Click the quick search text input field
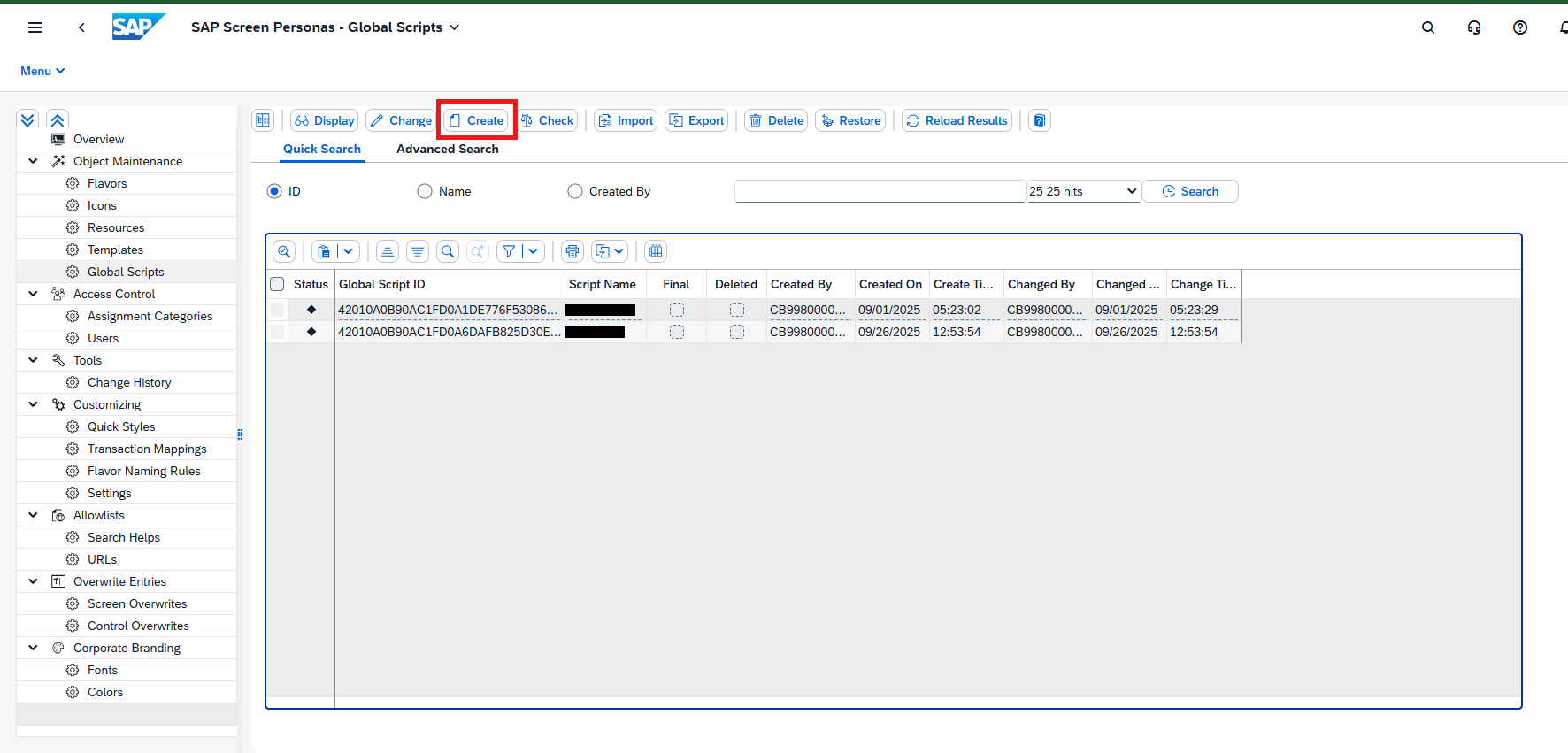The width and height of the screenshot is (1568, 753). pos(880,191)
